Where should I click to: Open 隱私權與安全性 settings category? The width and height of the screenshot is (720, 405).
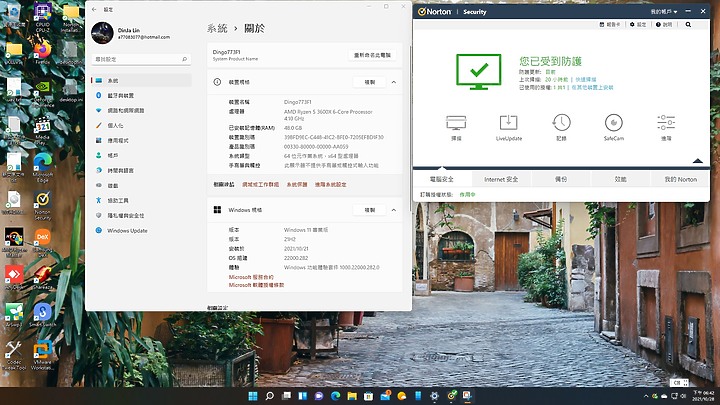click(141, 215)
